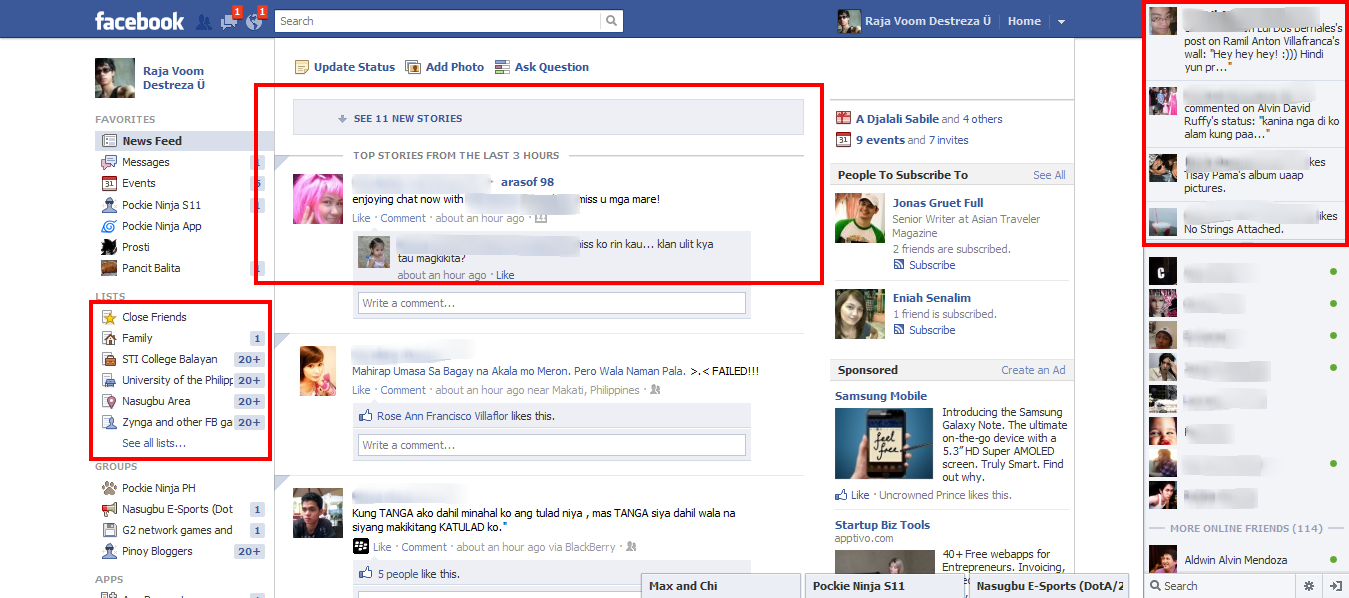The image size is (1349, 598).
Task: Click See all lists link
Action: click(x=154, y=443)
